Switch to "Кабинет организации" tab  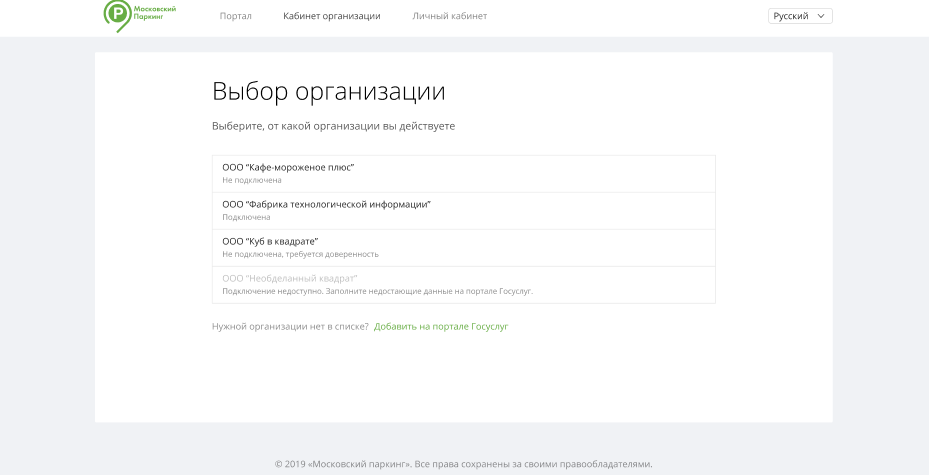pos(331,16)
